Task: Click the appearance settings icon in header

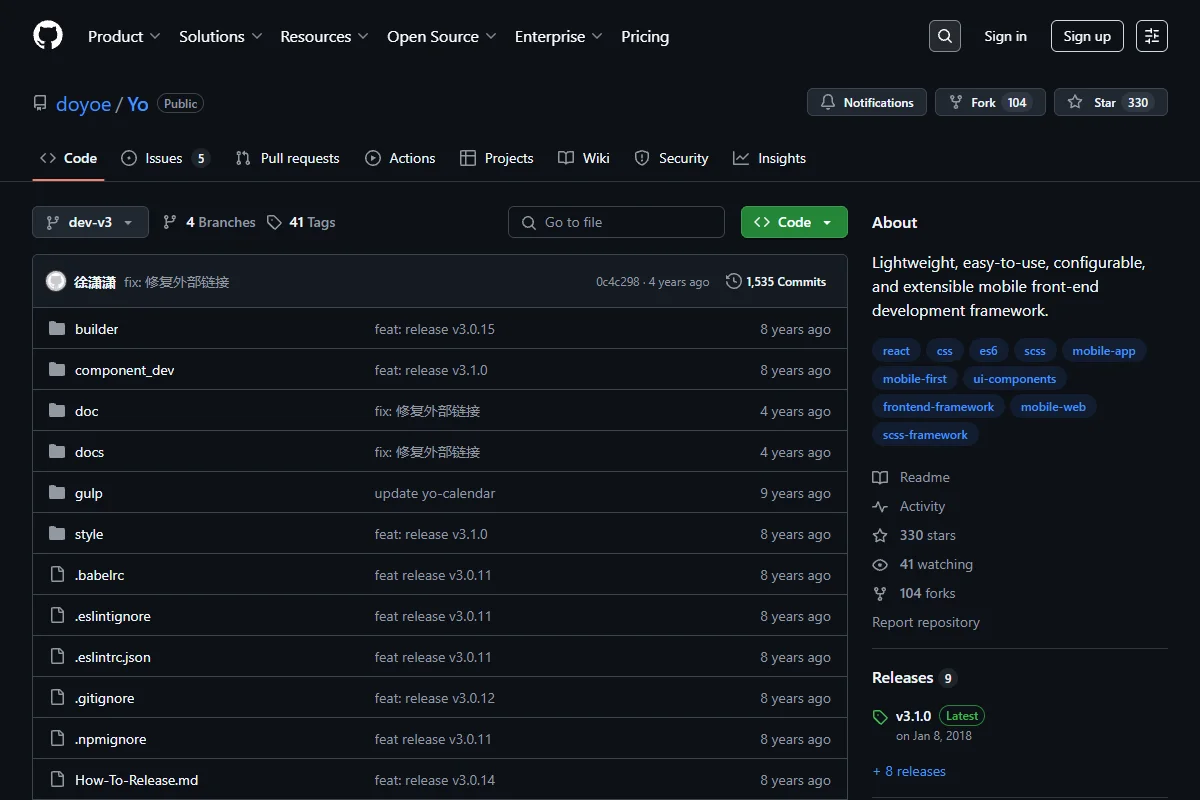Action: [x=1152, y=36]
